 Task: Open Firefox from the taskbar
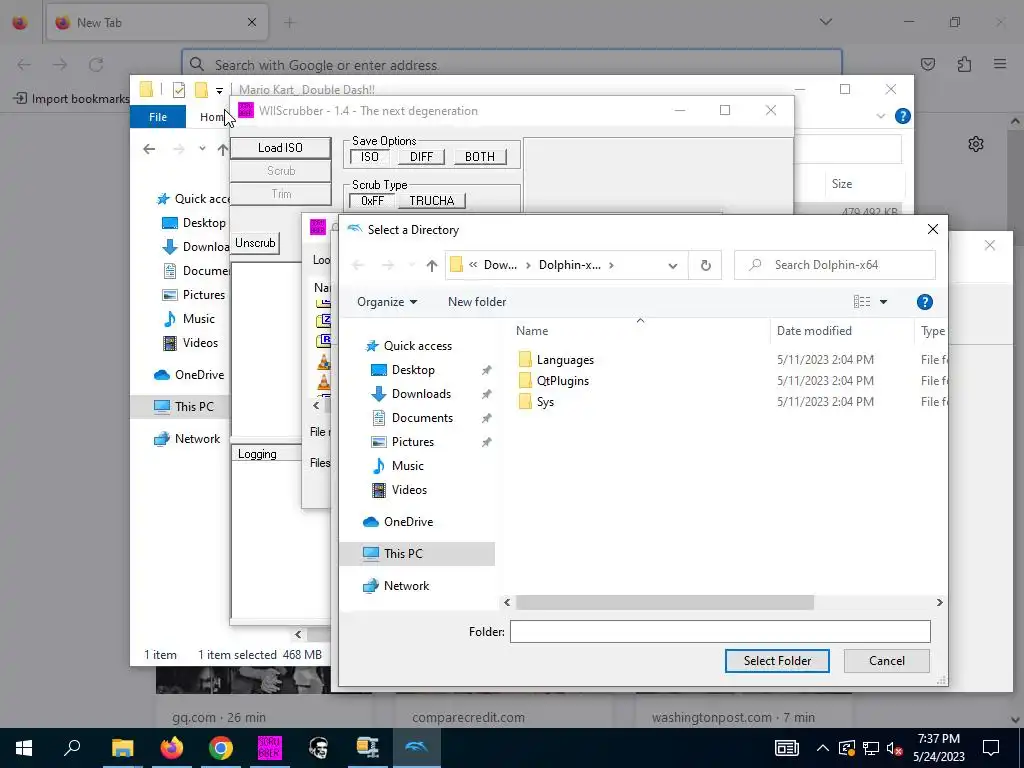(x=172, y=748)
